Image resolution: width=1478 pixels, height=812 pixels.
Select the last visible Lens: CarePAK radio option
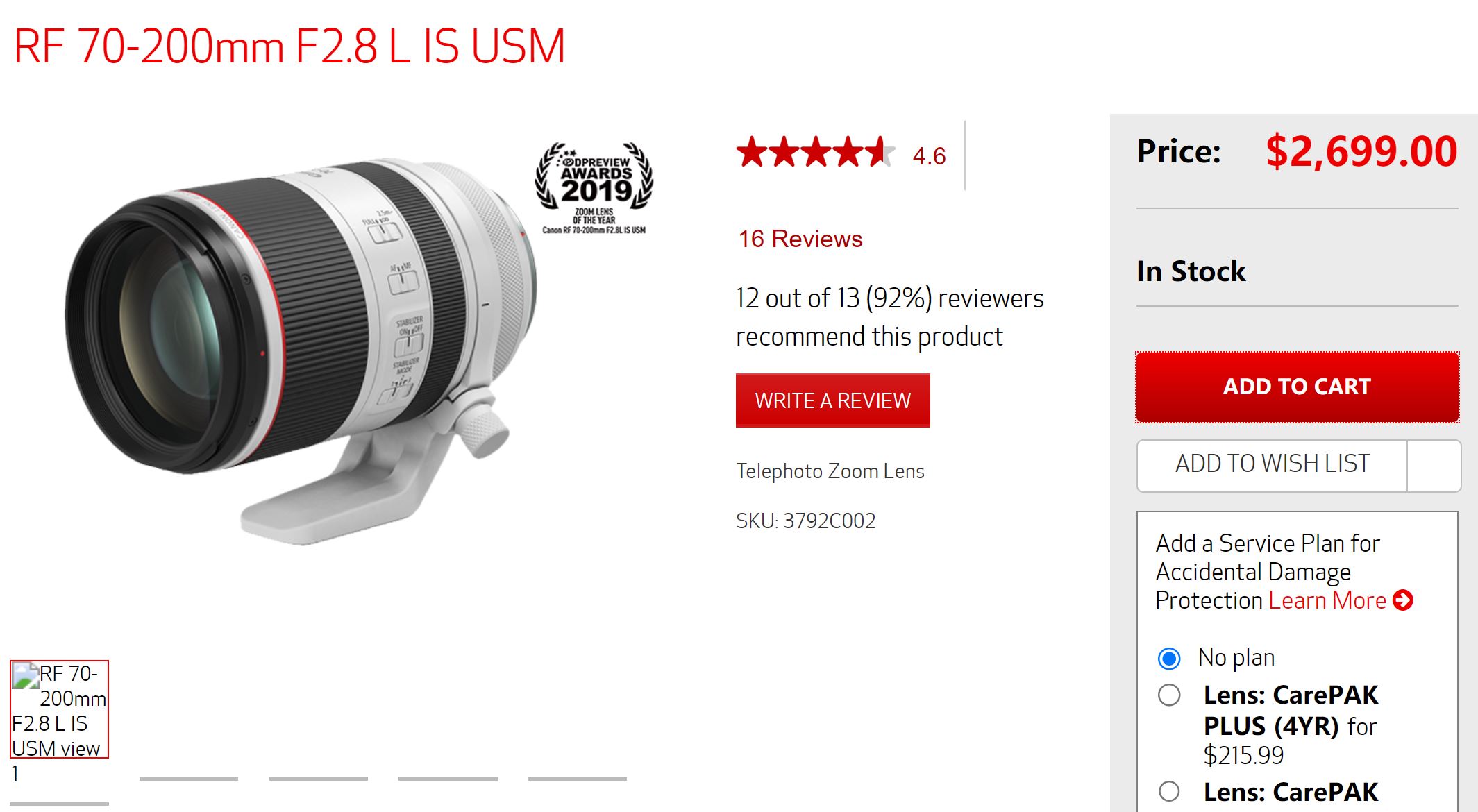(1169, 791)
